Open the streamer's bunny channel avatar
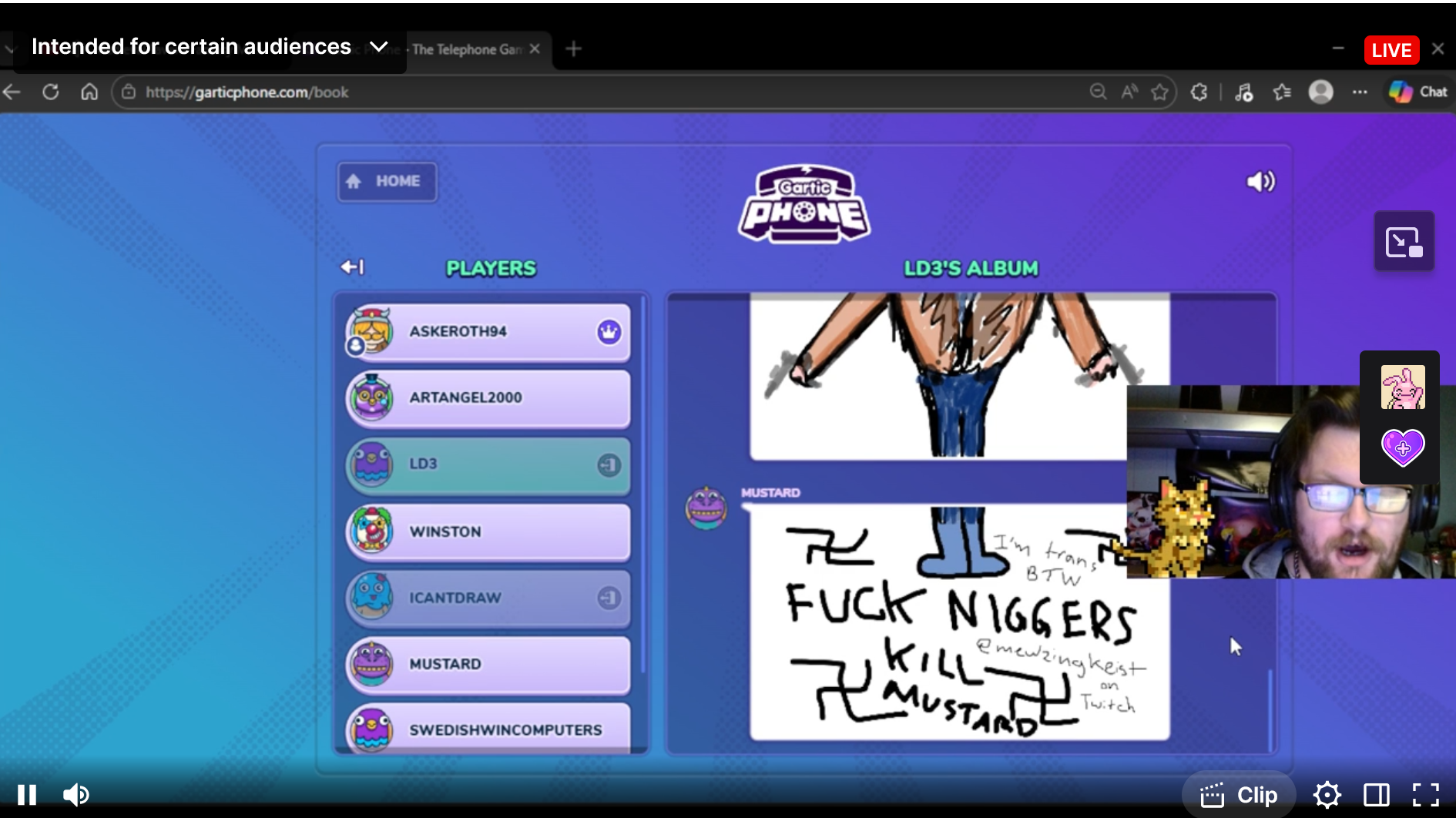Screen dimensions: 1456x818 pyautogui.click(x=1403, y=387)
